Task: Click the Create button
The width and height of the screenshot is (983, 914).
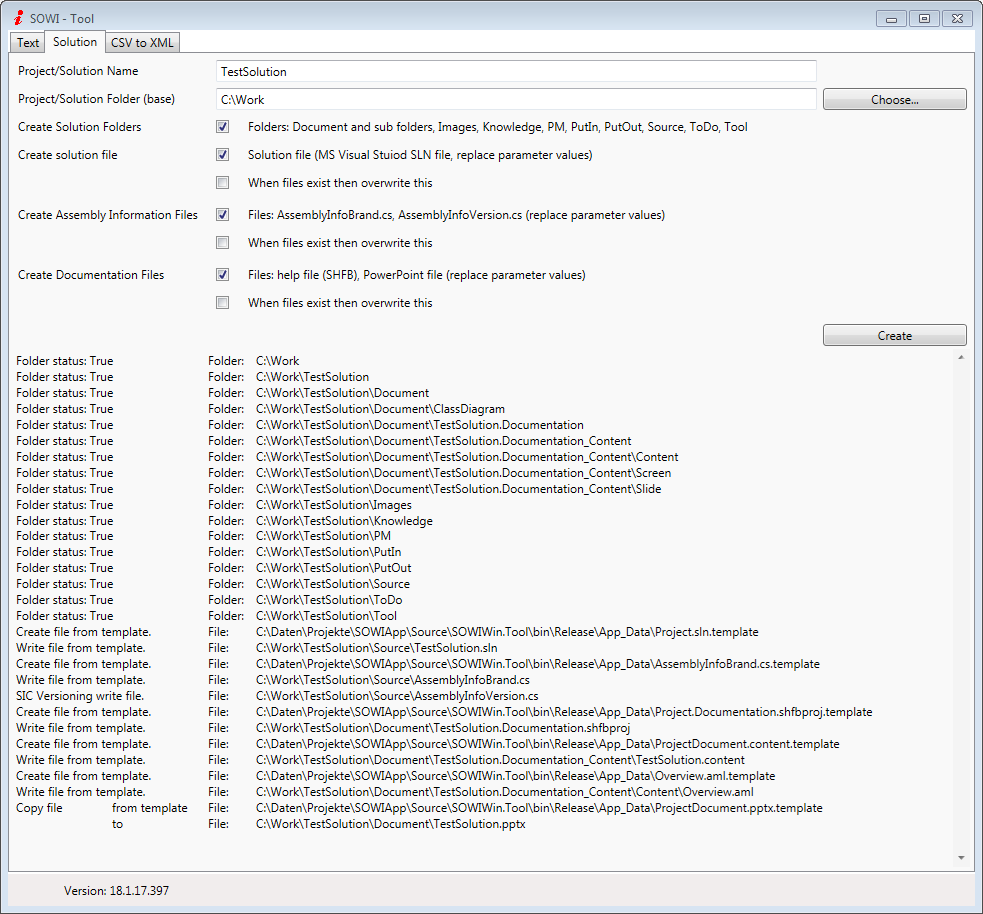Action: click(895, 335)
